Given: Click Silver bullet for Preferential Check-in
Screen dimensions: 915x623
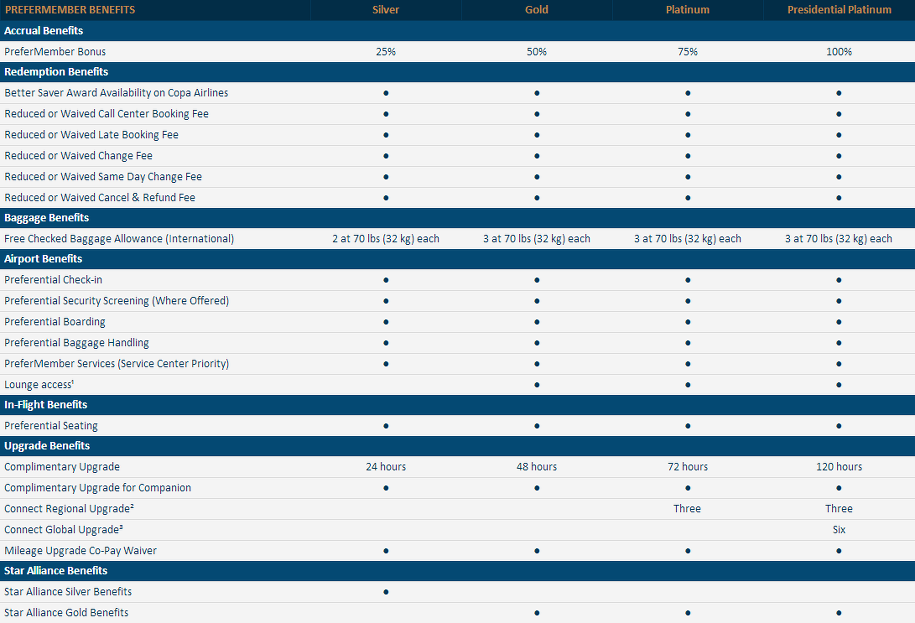Looking at the screenshot, I should (386, 280).
